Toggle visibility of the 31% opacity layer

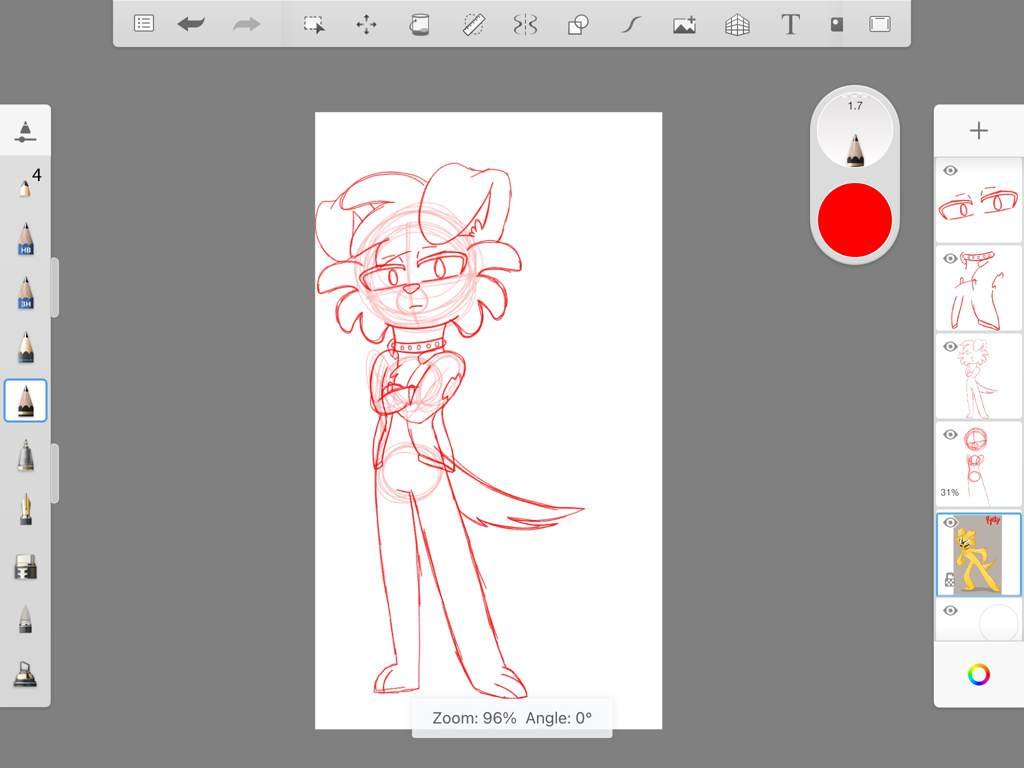950,434
